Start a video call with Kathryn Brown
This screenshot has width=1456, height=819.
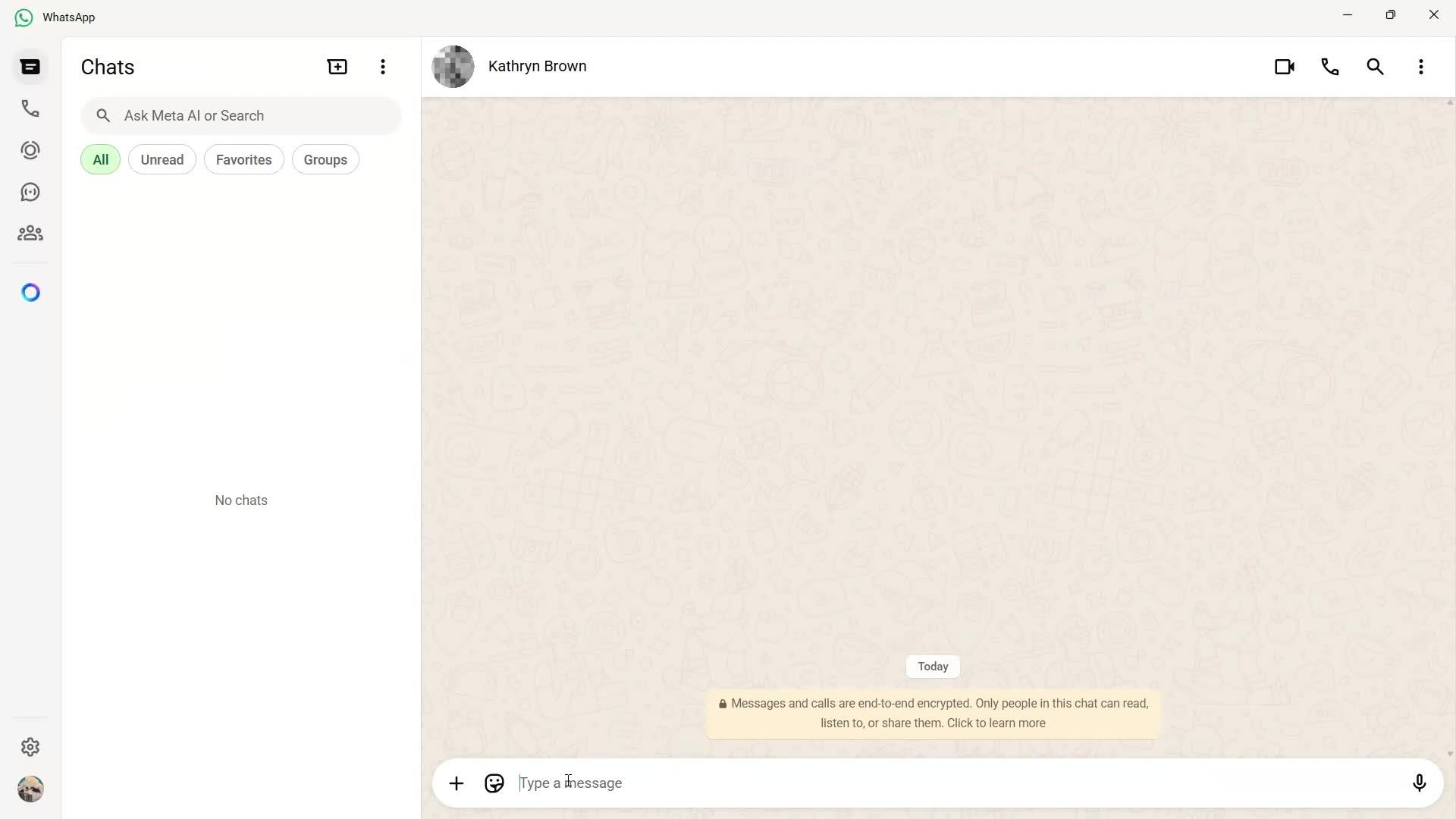(x=1285, y=67)
